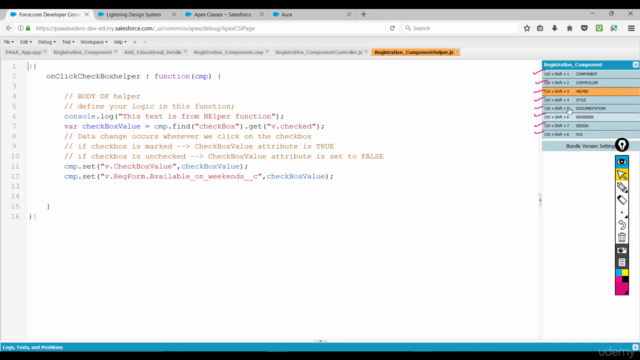Open the Registration_Component editor tab
The height and width of the screenshot is (360, 640).
pyautogui.click(x=82, y=52)
